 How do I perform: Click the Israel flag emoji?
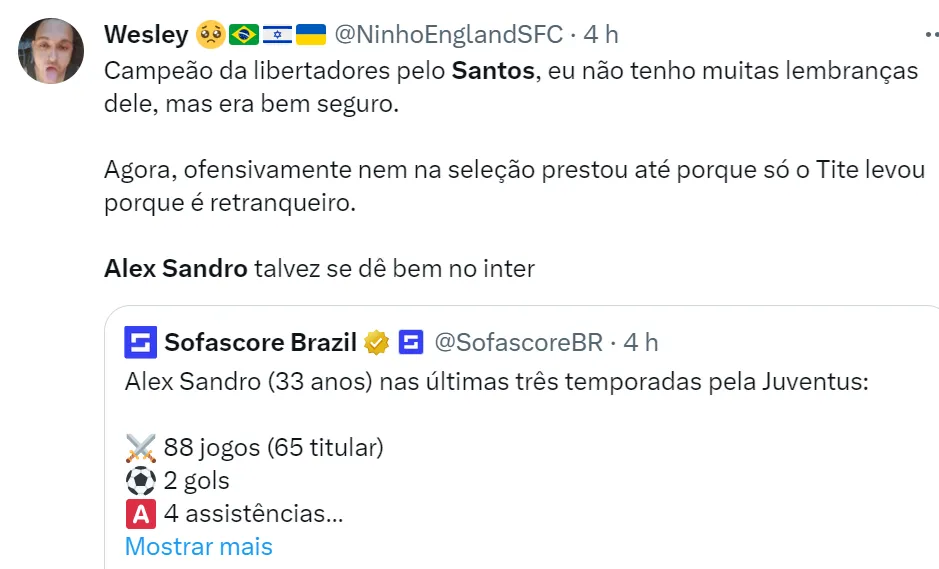[x=277, y=35]
